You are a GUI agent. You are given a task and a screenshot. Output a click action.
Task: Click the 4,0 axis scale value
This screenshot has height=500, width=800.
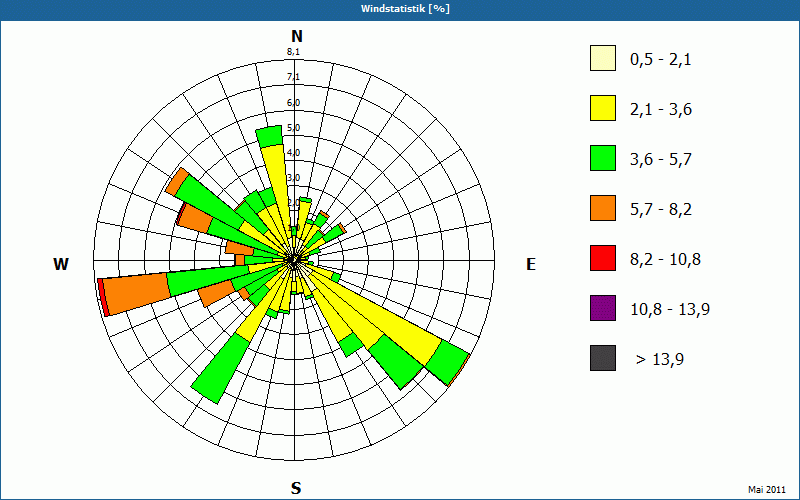pos(293,153)
